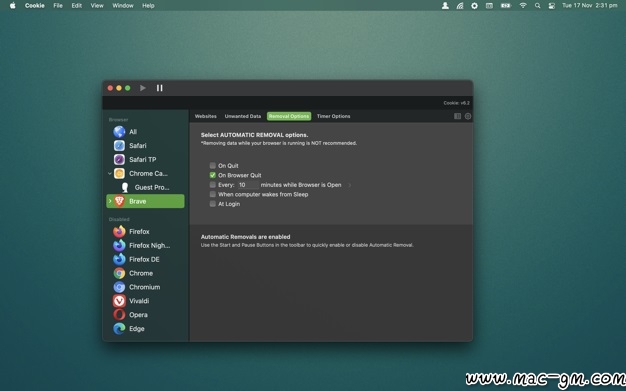
Task: Open the Apple menu
Action: 12,6
